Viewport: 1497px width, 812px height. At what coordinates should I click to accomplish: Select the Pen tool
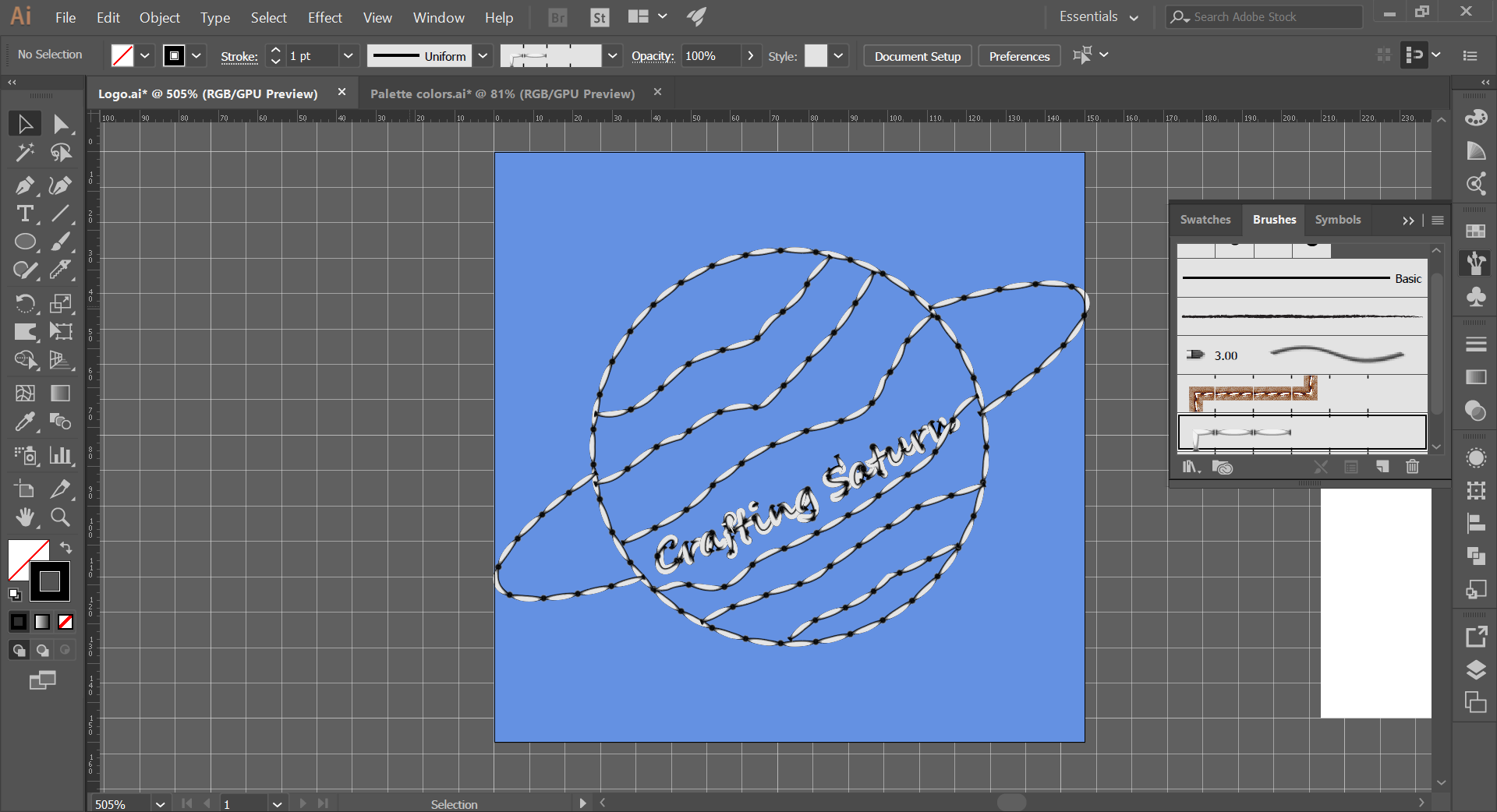click(25, 185)
